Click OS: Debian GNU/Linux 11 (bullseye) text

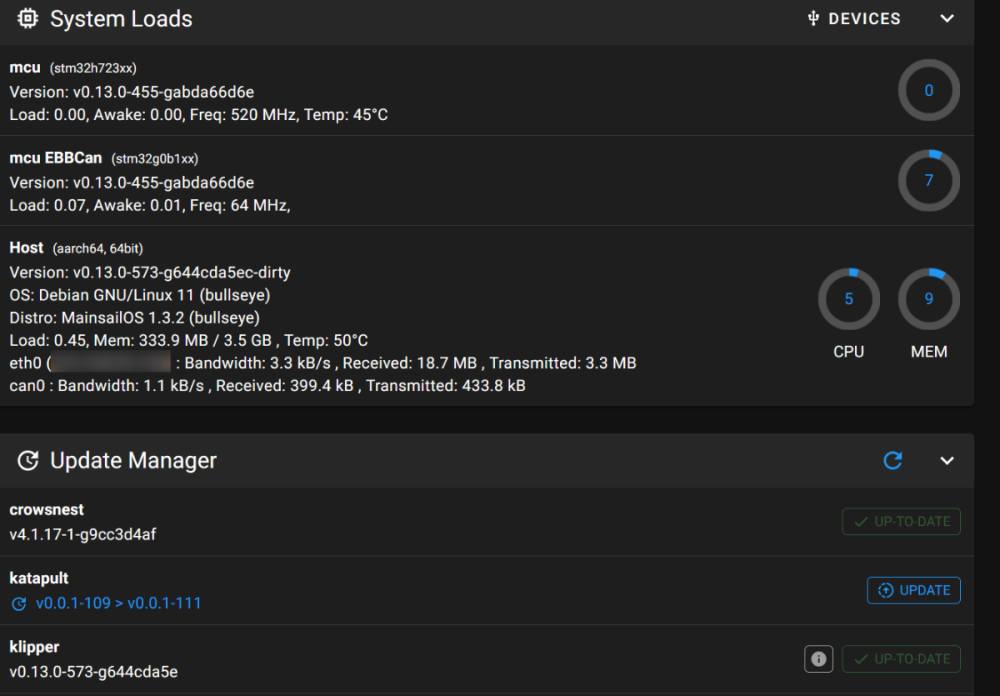(140, 295)
